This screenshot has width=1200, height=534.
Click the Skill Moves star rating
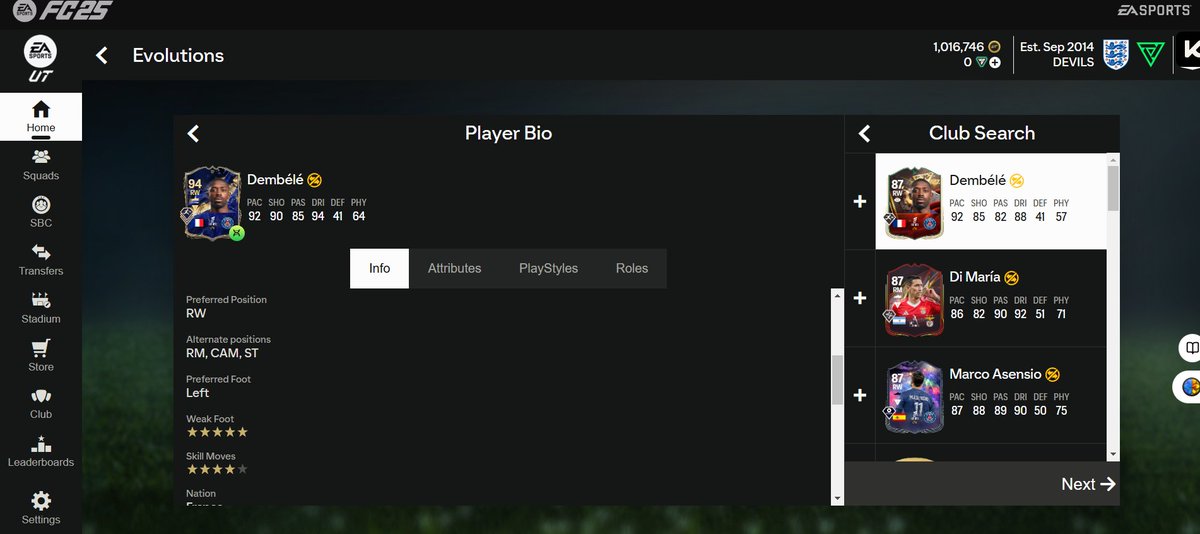(217, 469)
